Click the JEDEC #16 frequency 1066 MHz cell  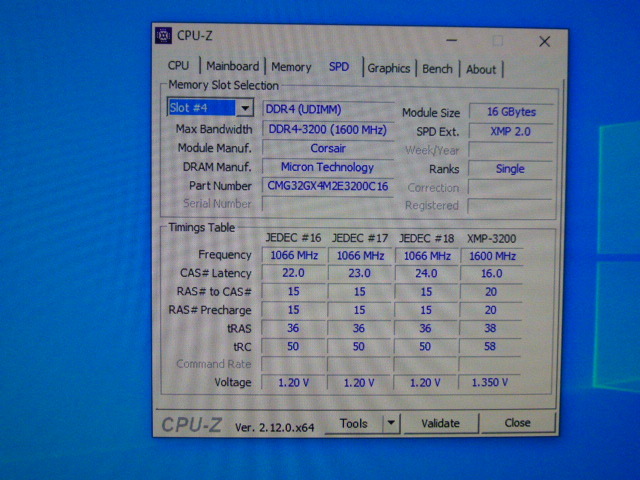[294, 256]
